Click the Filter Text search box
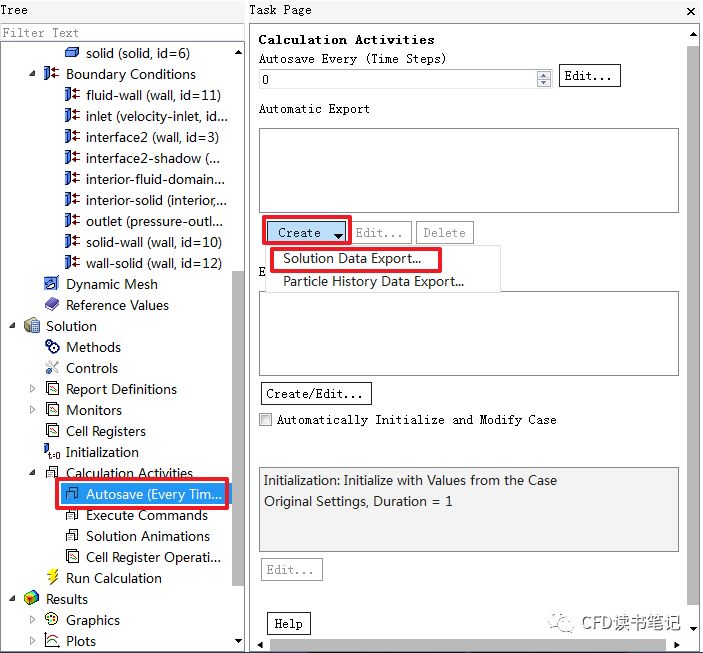 click(122, 33)
